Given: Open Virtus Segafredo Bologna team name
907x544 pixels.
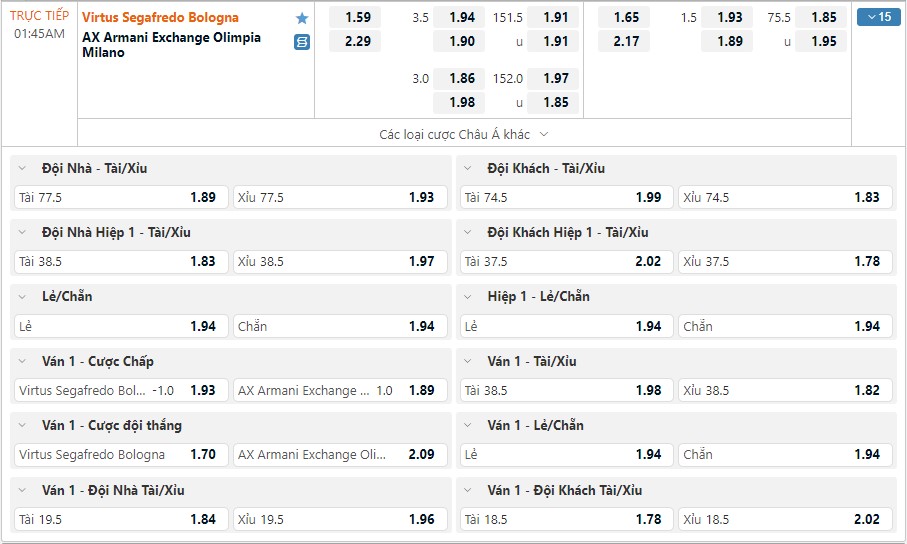Looking at the screenshot, I should pyautogui.click(x=160, y=17).
